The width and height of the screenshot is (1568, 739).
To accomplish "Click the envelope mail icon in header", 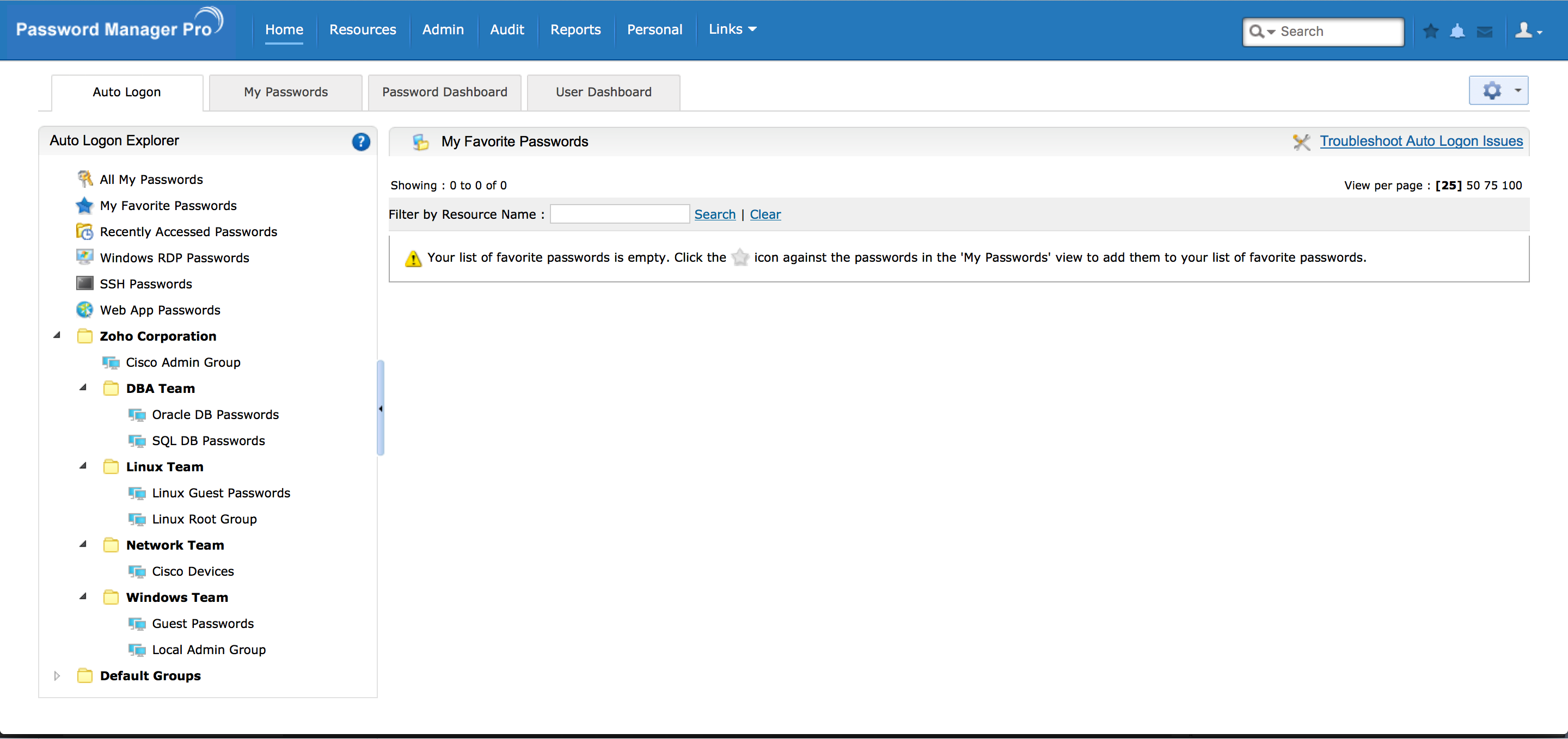I will pyautogui.click(x=1484, y=32).
